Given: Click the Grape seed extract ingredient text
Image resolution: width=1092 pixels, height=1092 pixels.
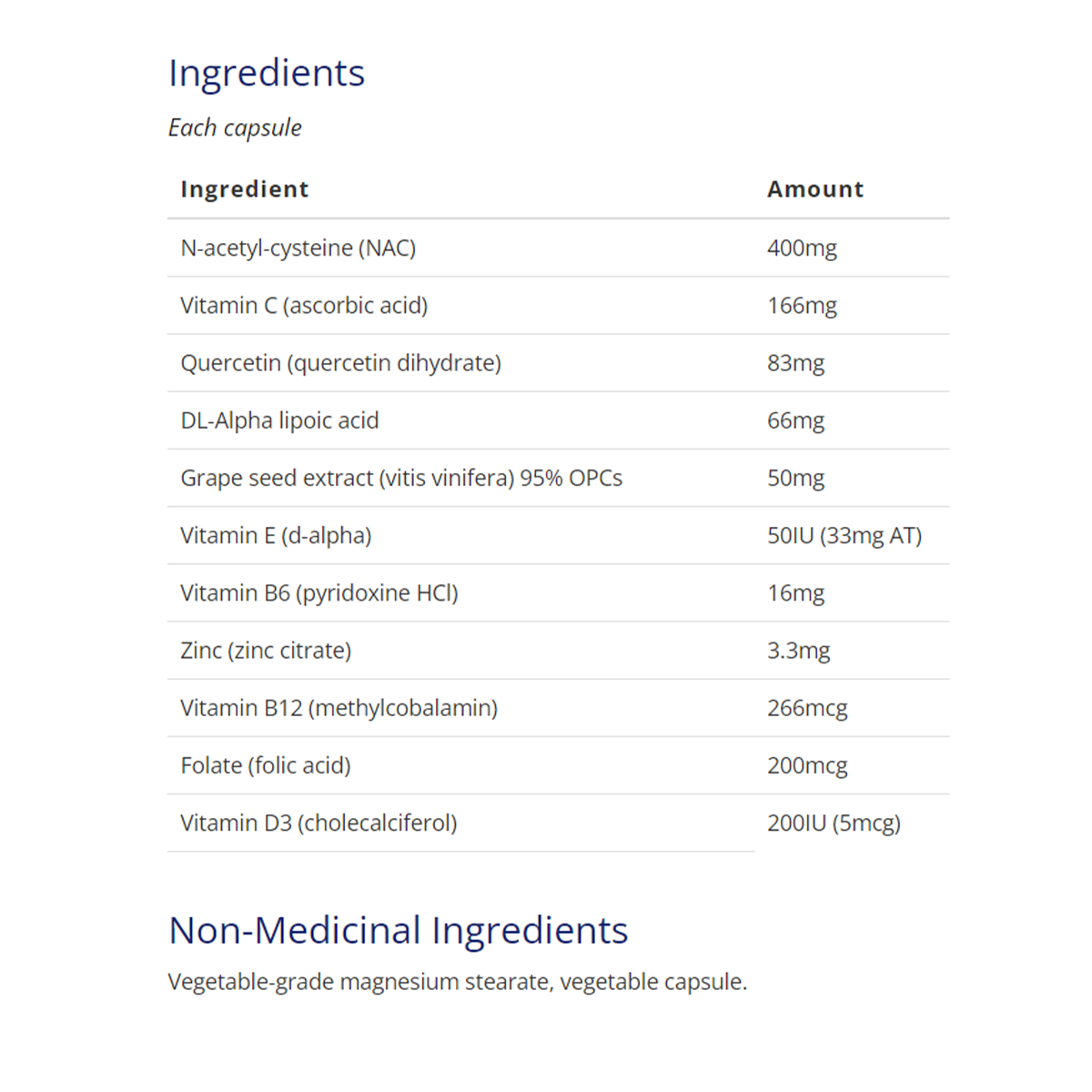Looking at the screenshot, I should [401, 478].
